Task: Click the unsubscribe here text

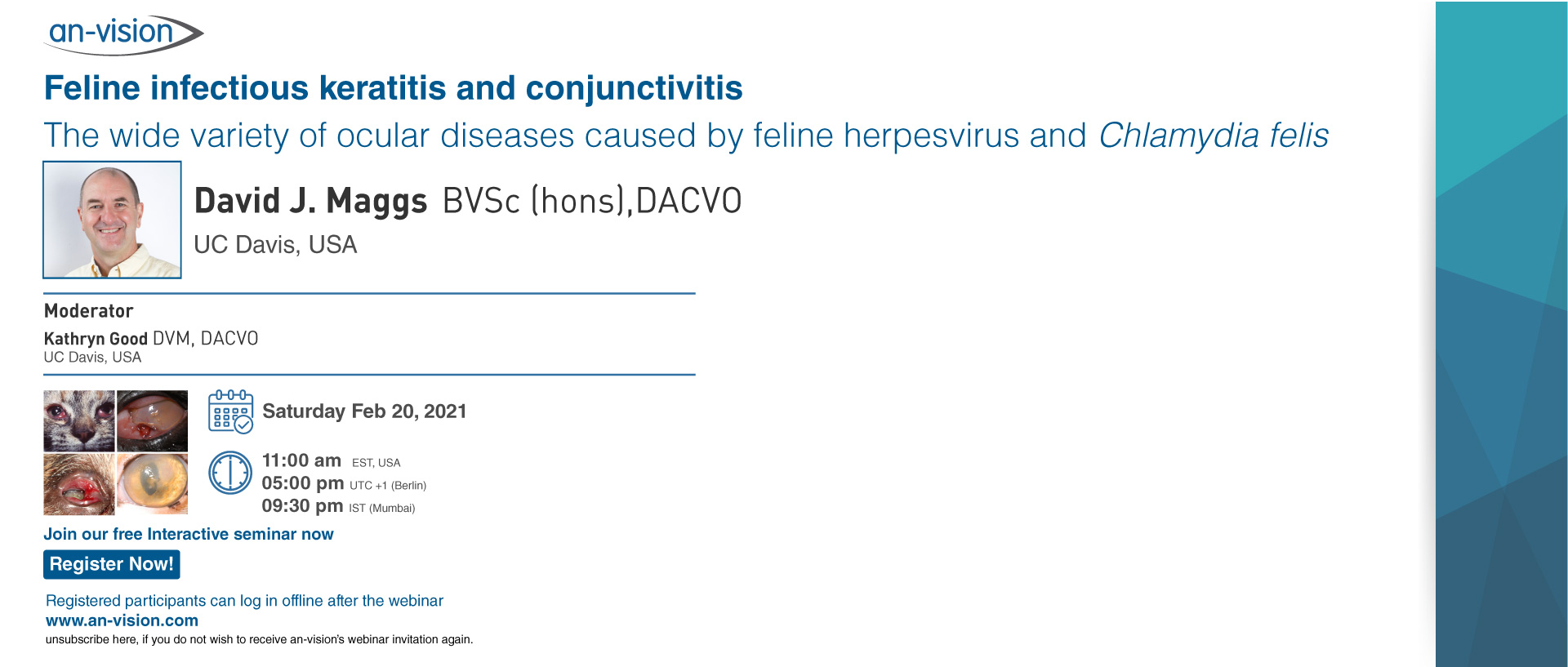Action: tap(90, 639)
